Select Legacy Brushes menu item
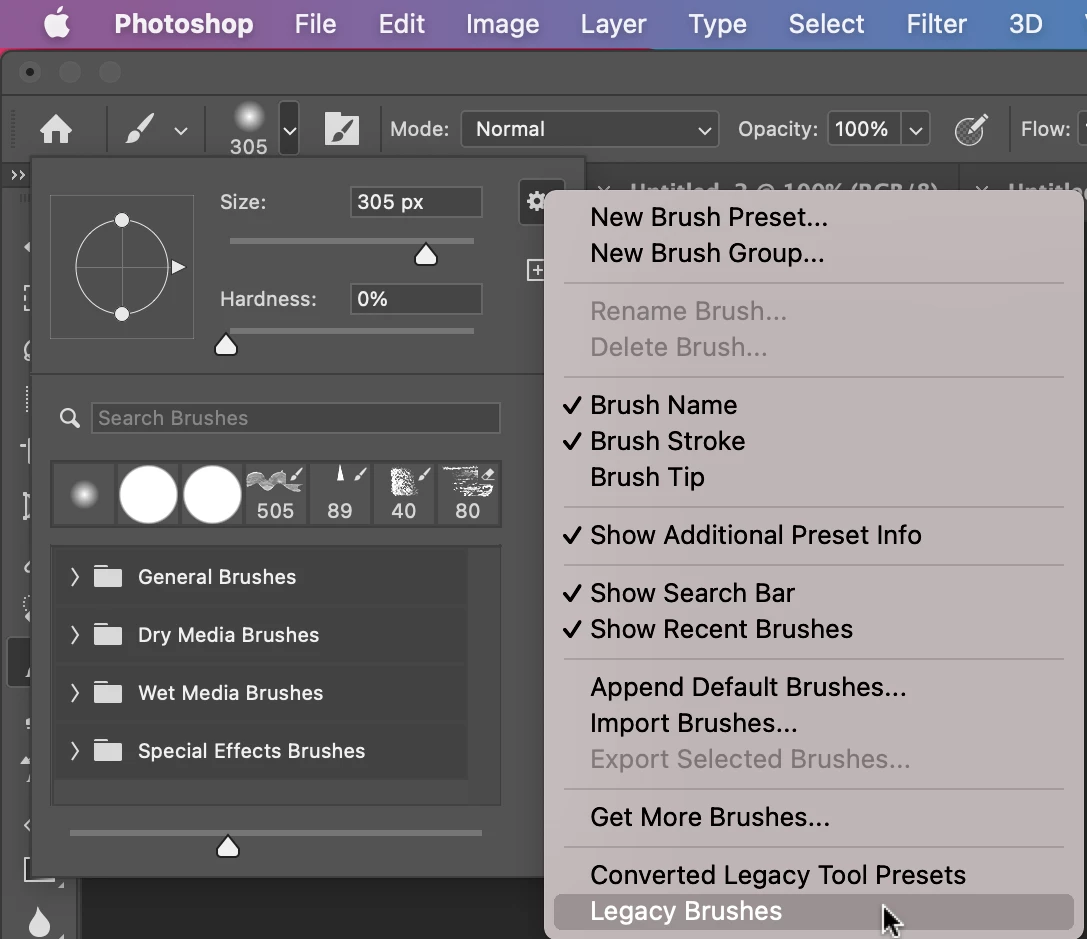 coord(813,911)
